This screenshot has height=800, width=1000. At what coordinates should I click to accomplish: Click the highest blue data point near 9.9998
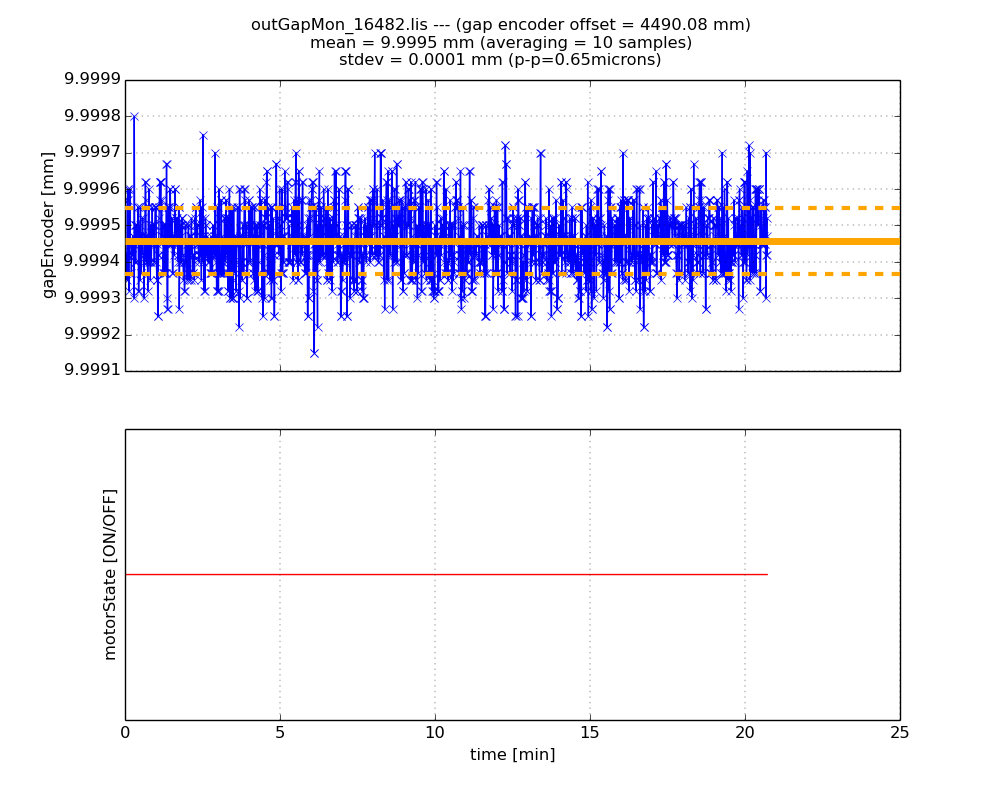(x=134, y=117)
